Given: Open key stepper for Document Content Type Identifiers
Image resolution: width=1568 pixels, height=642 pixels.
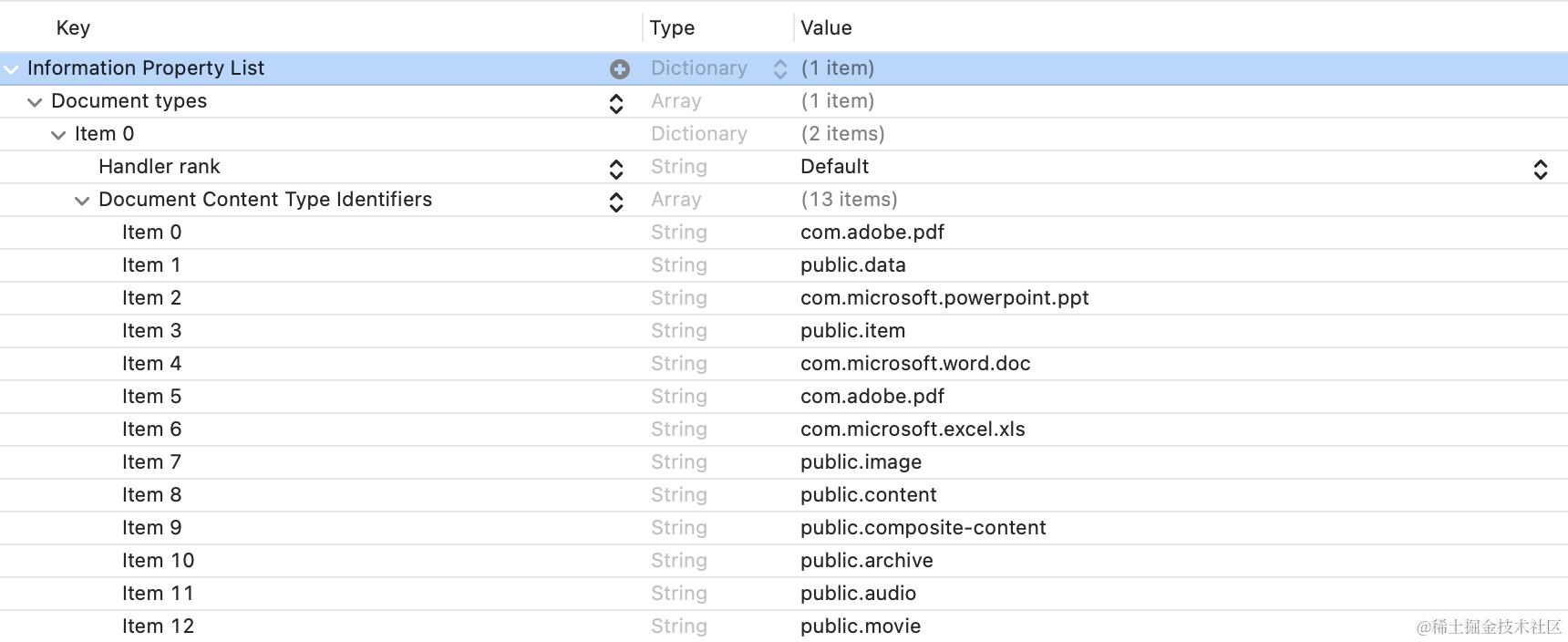Looking at the screenshot, I should click(x=616, y=202).
